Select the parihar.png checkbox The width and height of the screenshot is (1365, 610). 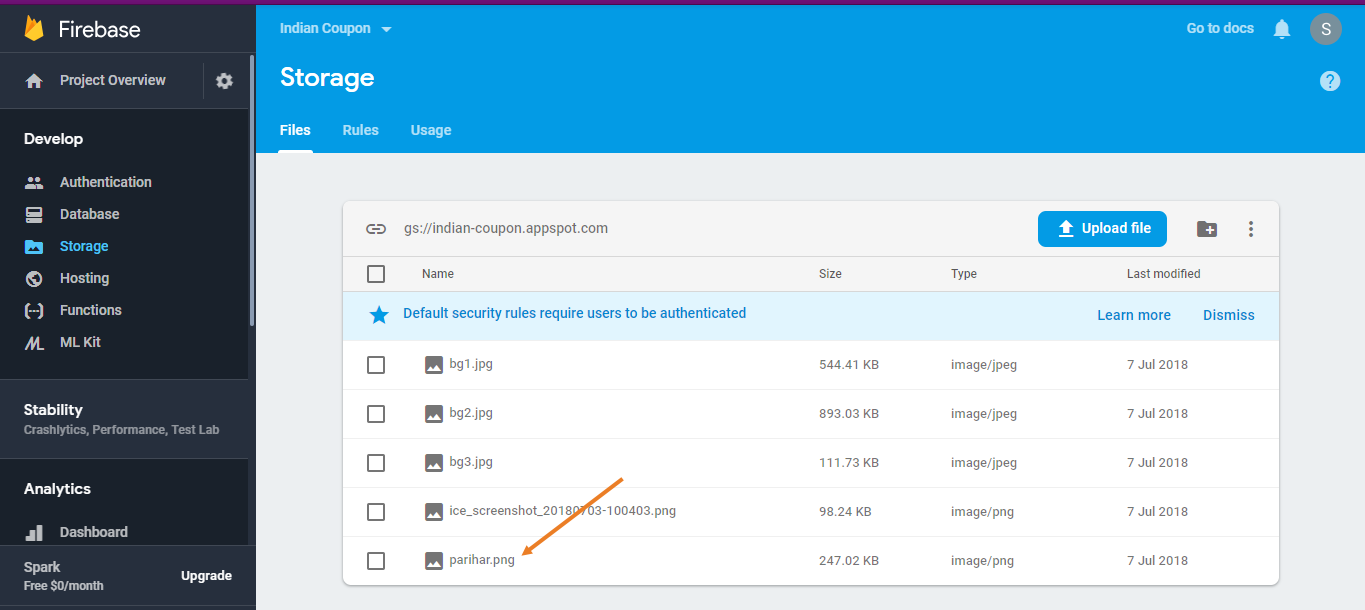click(376, 561)
